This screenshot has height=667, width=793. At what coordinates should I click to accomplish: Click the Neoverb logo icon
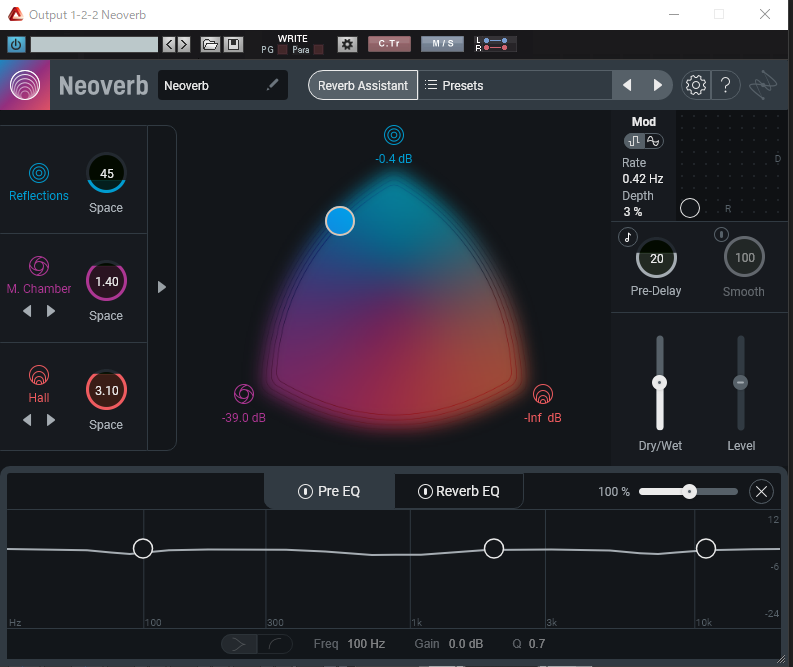(25, 85)
